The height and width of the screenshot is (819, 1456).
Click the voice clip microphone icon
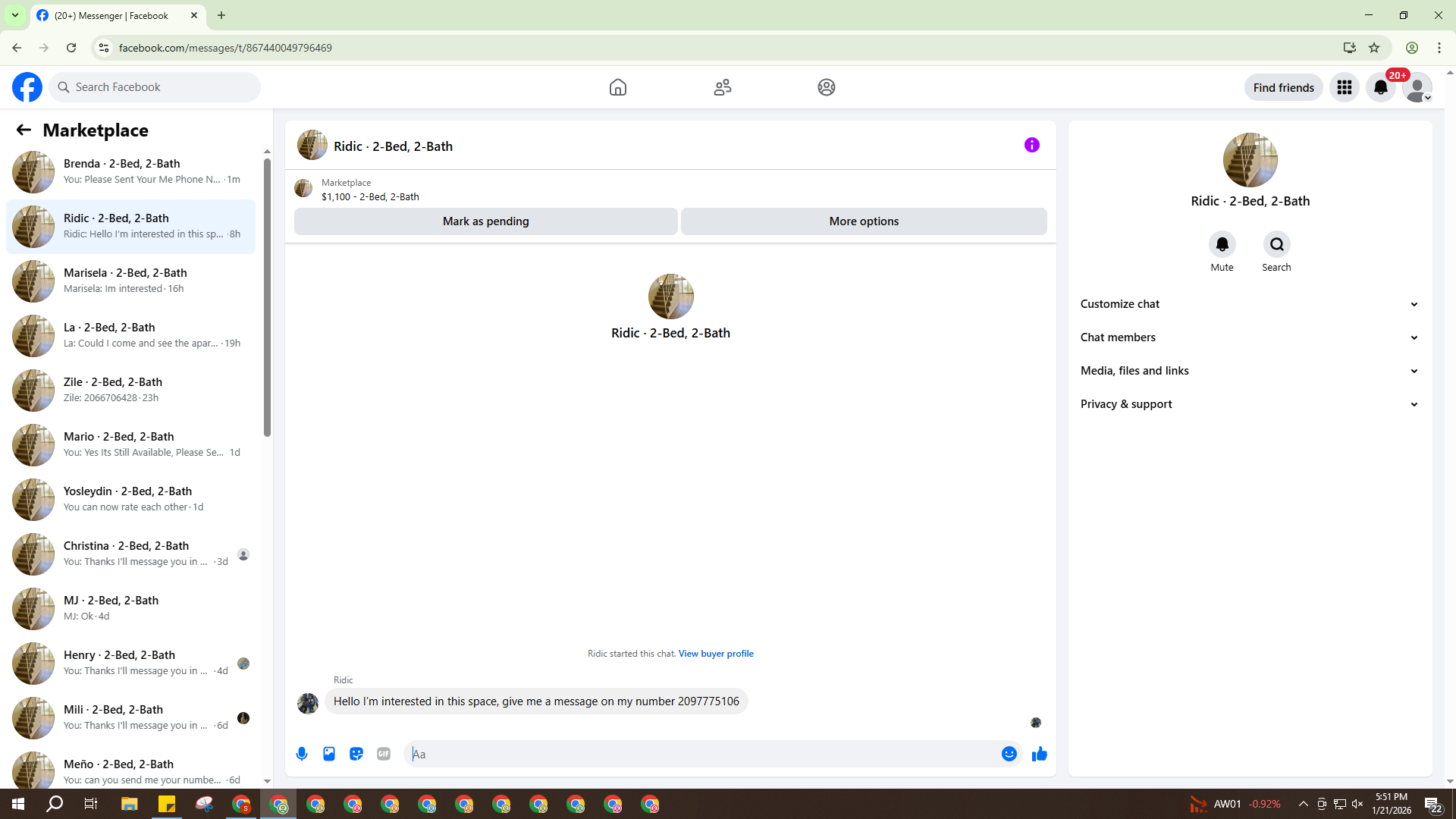click(x=302, y=754)
